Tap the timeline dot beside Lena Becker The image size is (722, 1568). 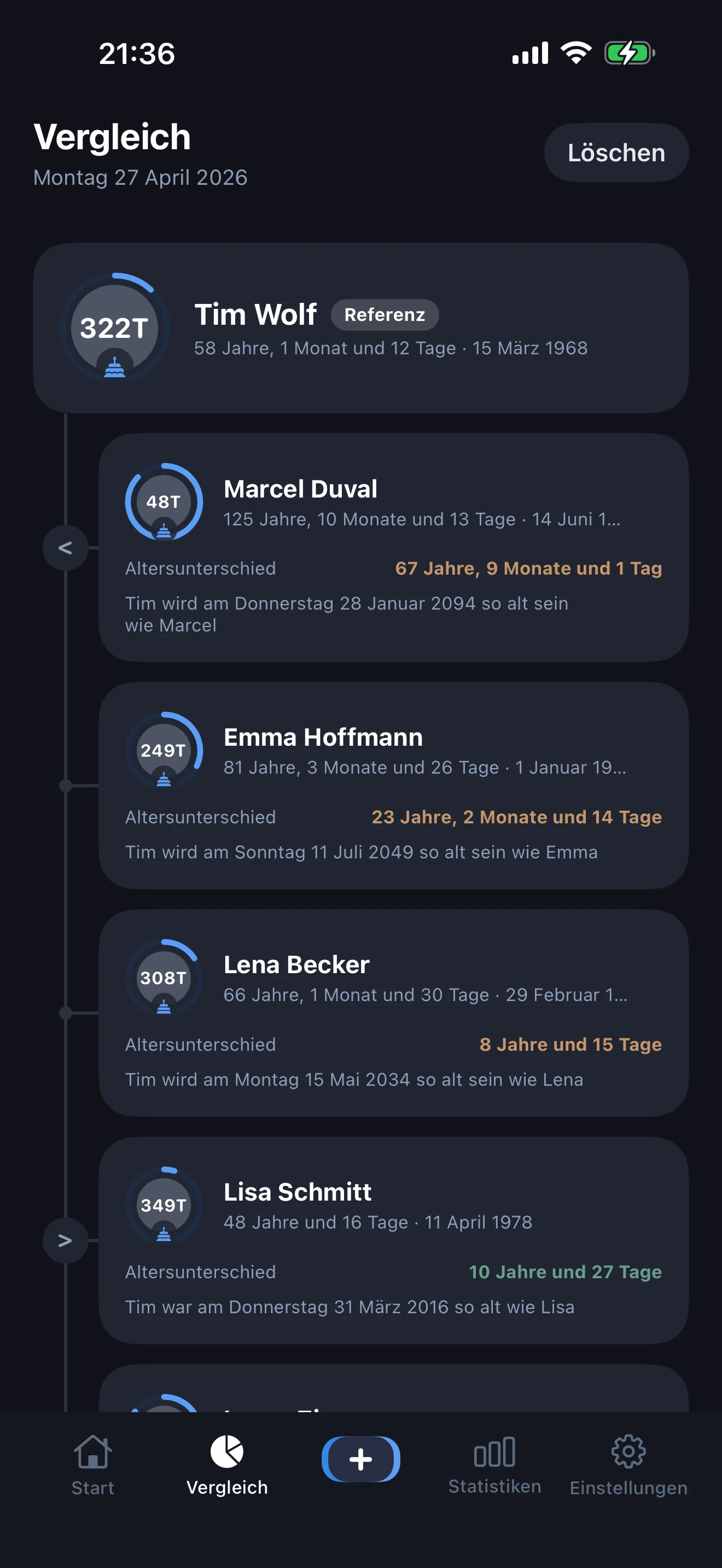pos(66,1013)
